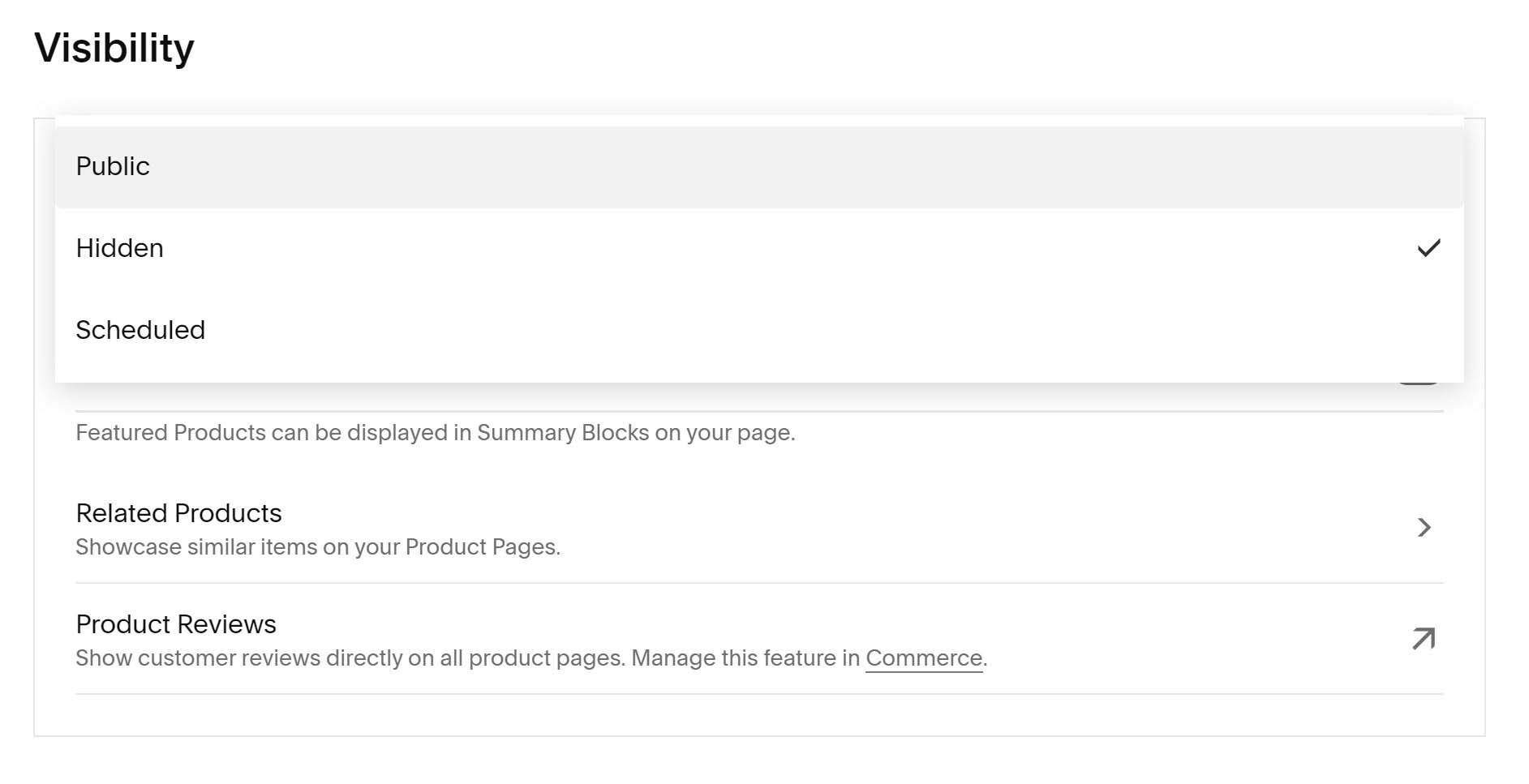Follow the Commerce link

(x=924, y=658)
